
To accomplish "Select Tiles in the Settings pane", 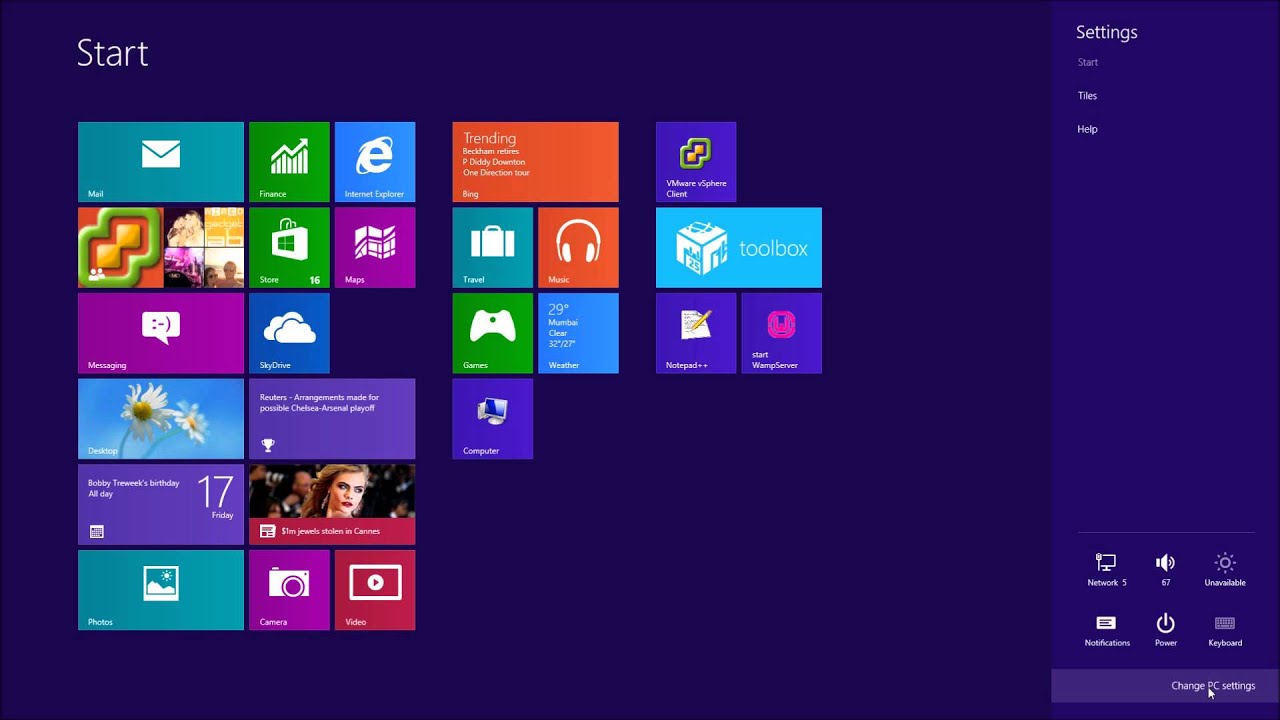I will tap(1087, 96).
